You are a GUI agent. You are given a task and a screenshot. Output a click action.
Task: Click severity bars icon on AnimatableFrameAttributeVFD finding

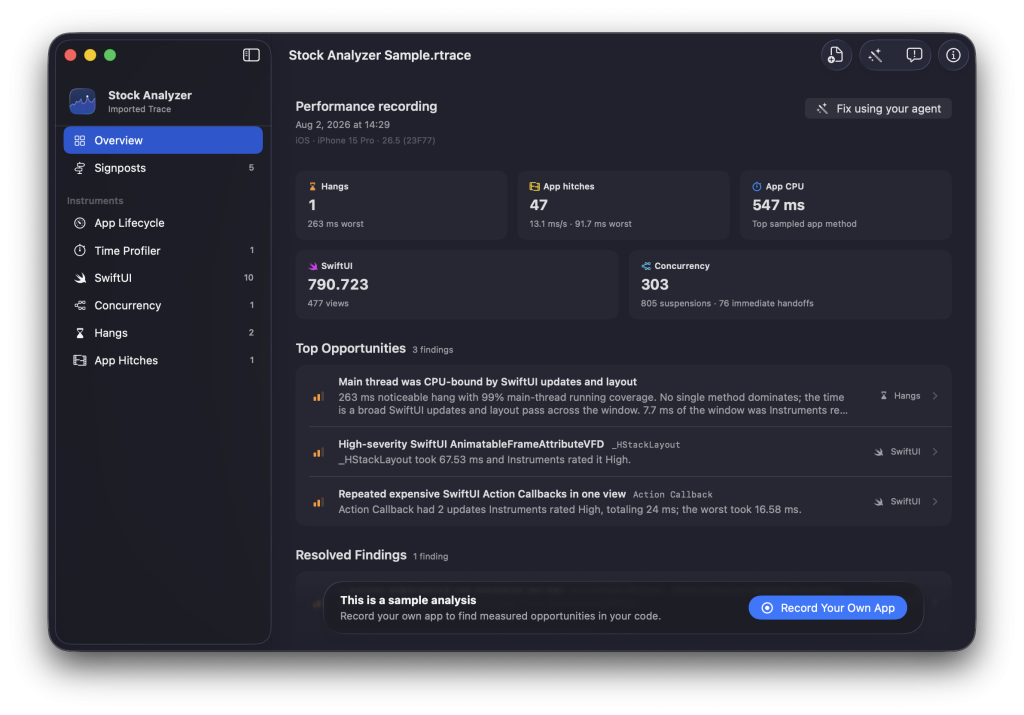pos(318,452)
